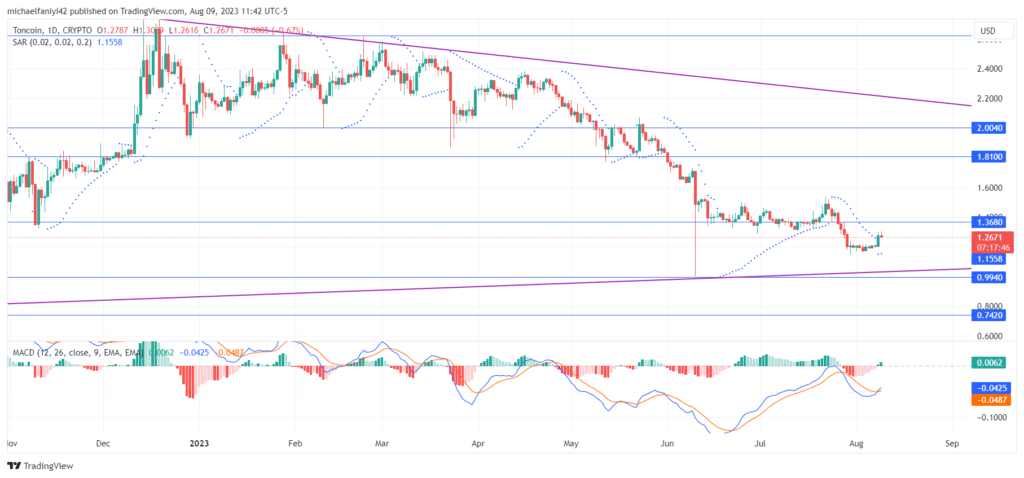Select the SAR (0.02, 0.02, 0.2) indicator legend
Screen dimensions: 1024x478
[x=53, y=41]
